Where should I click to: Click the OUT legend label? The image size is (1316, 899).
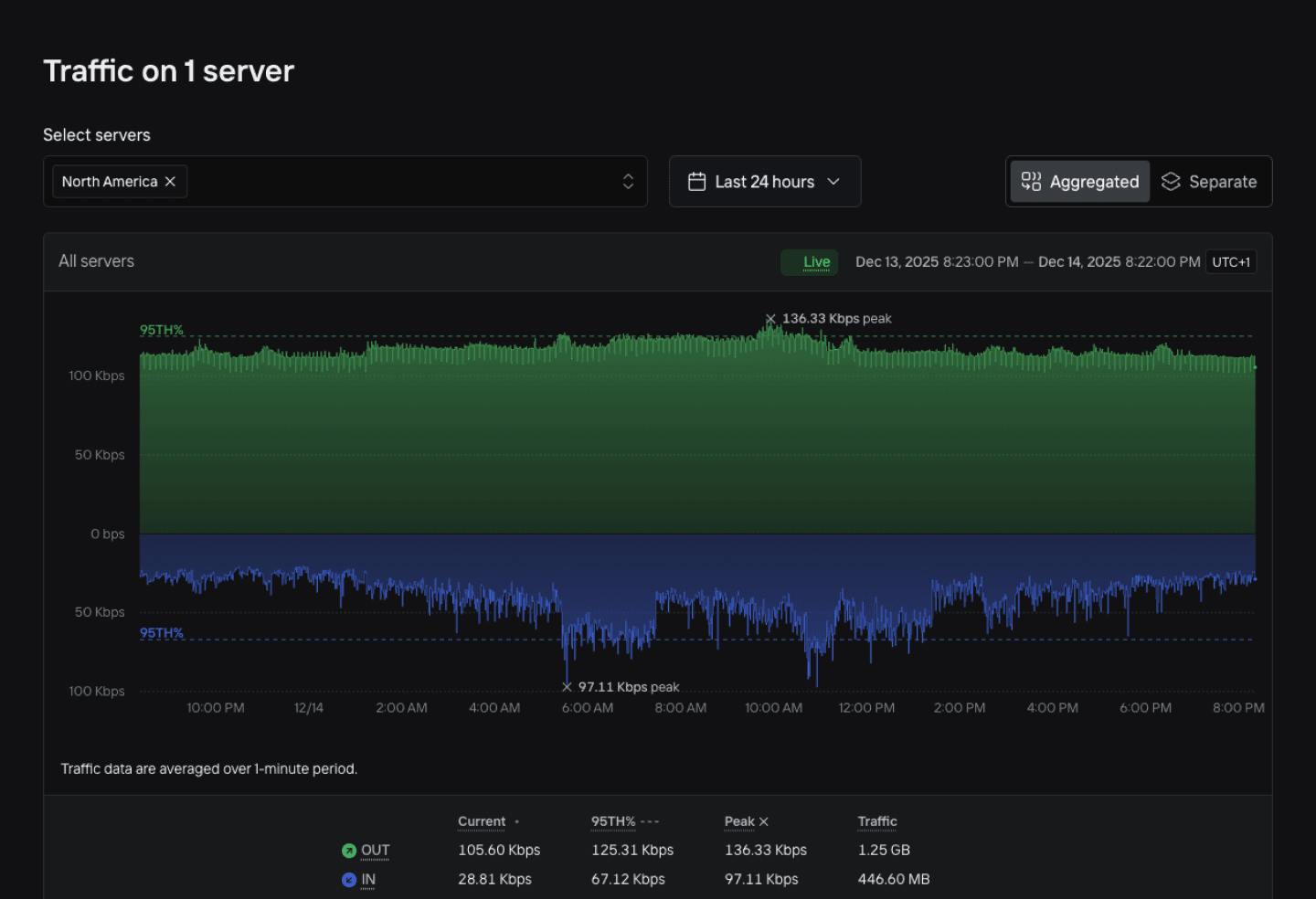[375, 851]
